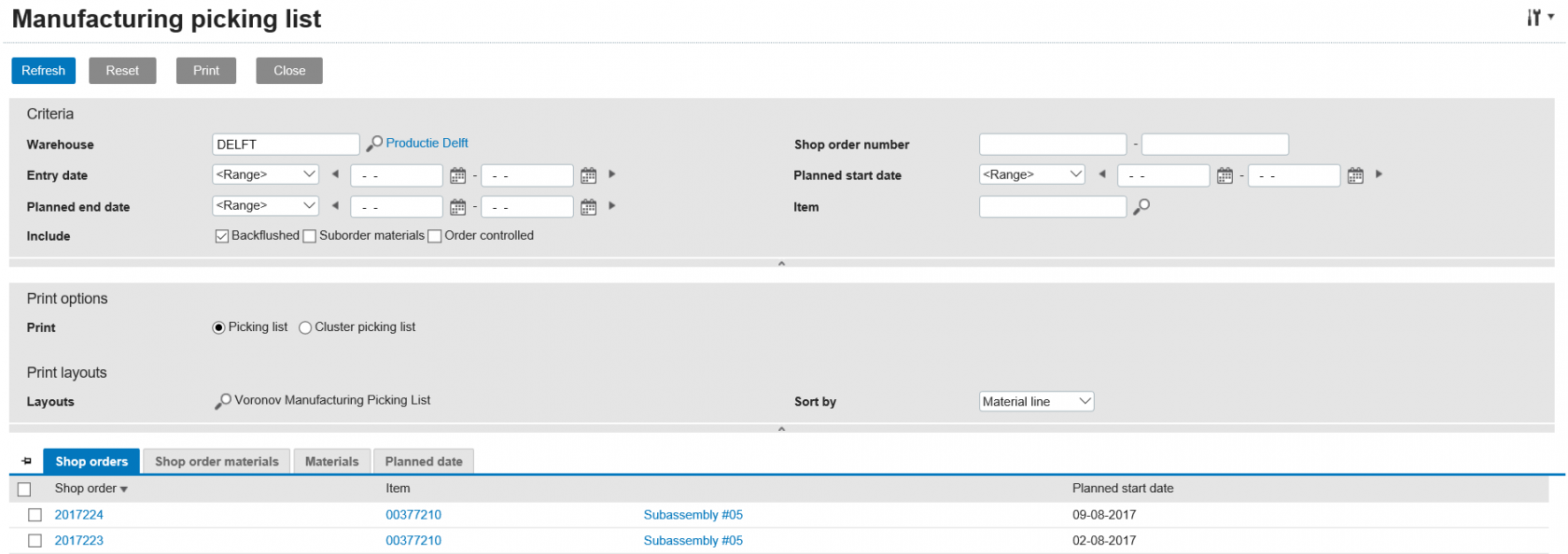Open the personalize menu icon at top right

point(1539,18)
